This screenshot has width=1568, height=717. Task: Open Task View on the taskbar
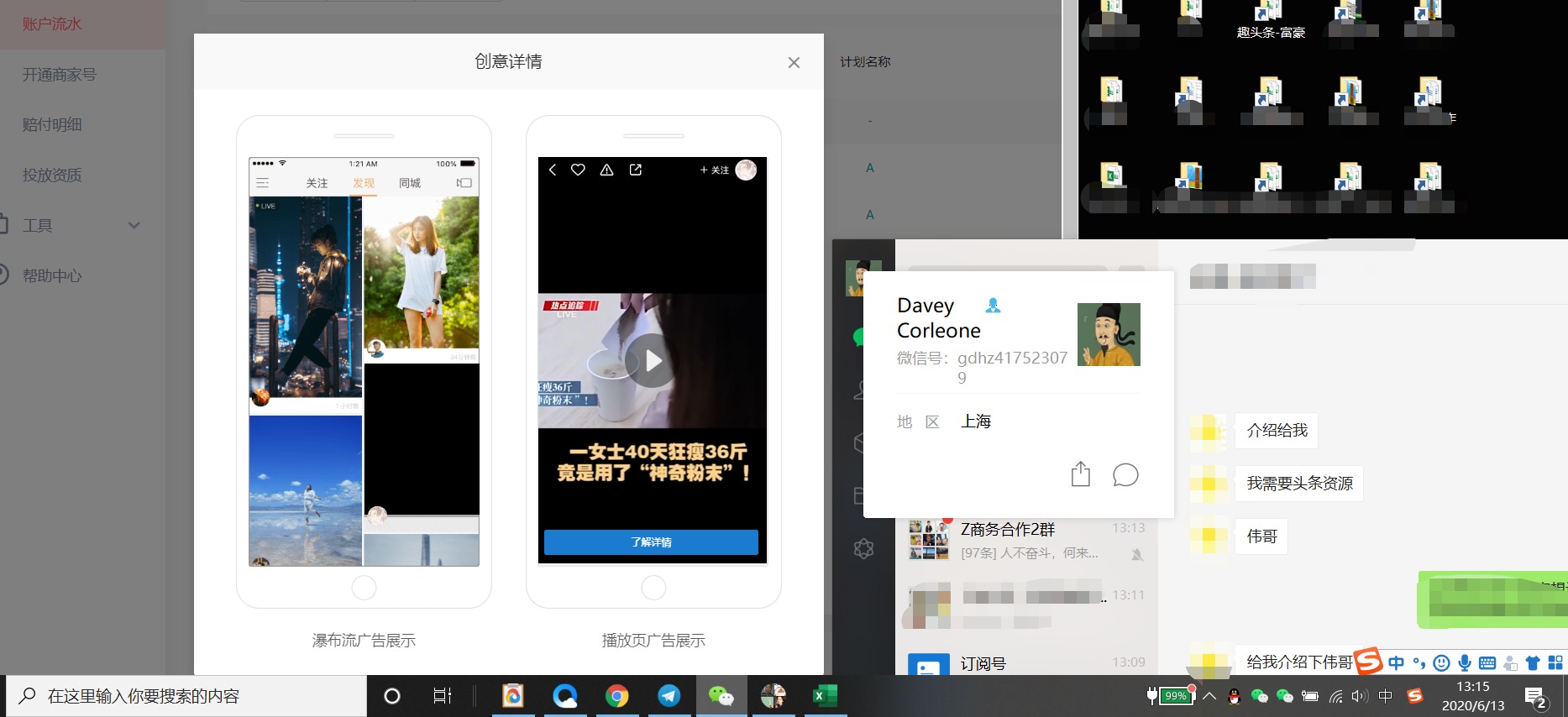[x=442, y=696]
